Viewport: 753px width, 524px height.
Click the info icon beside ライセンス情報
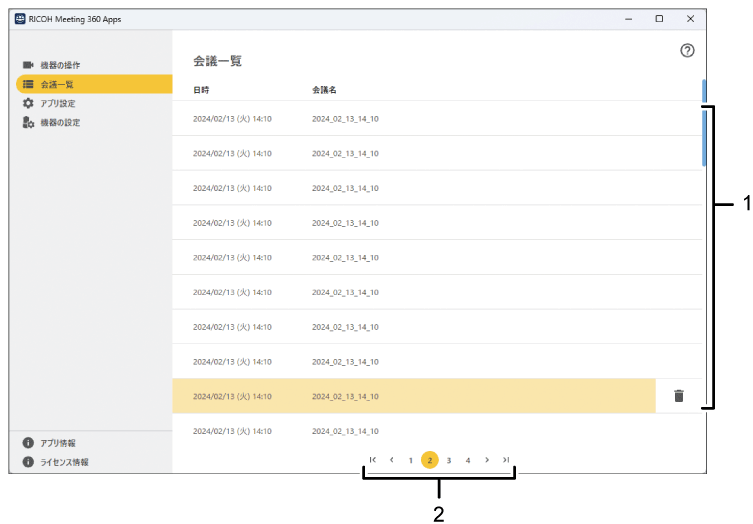point(28,462)
